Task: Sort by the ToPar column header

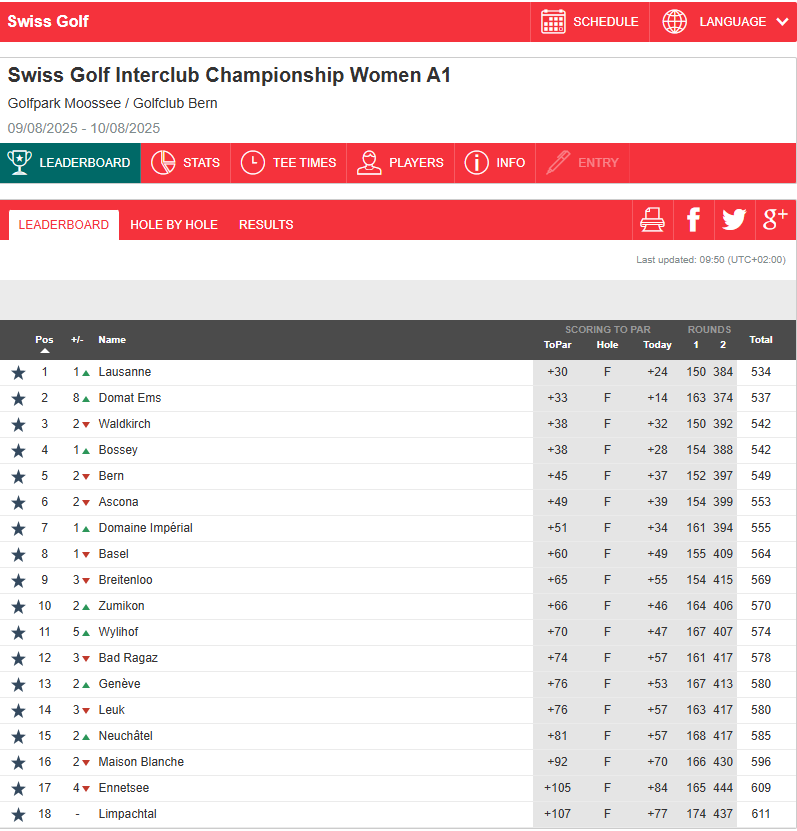Action: pyautogui.click(x=557, y=344)
